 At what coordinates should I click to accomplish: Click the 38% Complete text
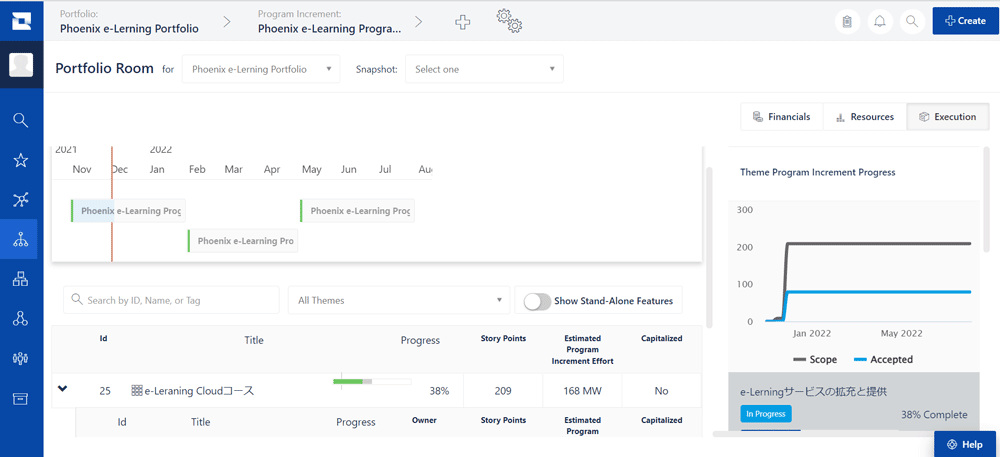click(x=934, y=415)
